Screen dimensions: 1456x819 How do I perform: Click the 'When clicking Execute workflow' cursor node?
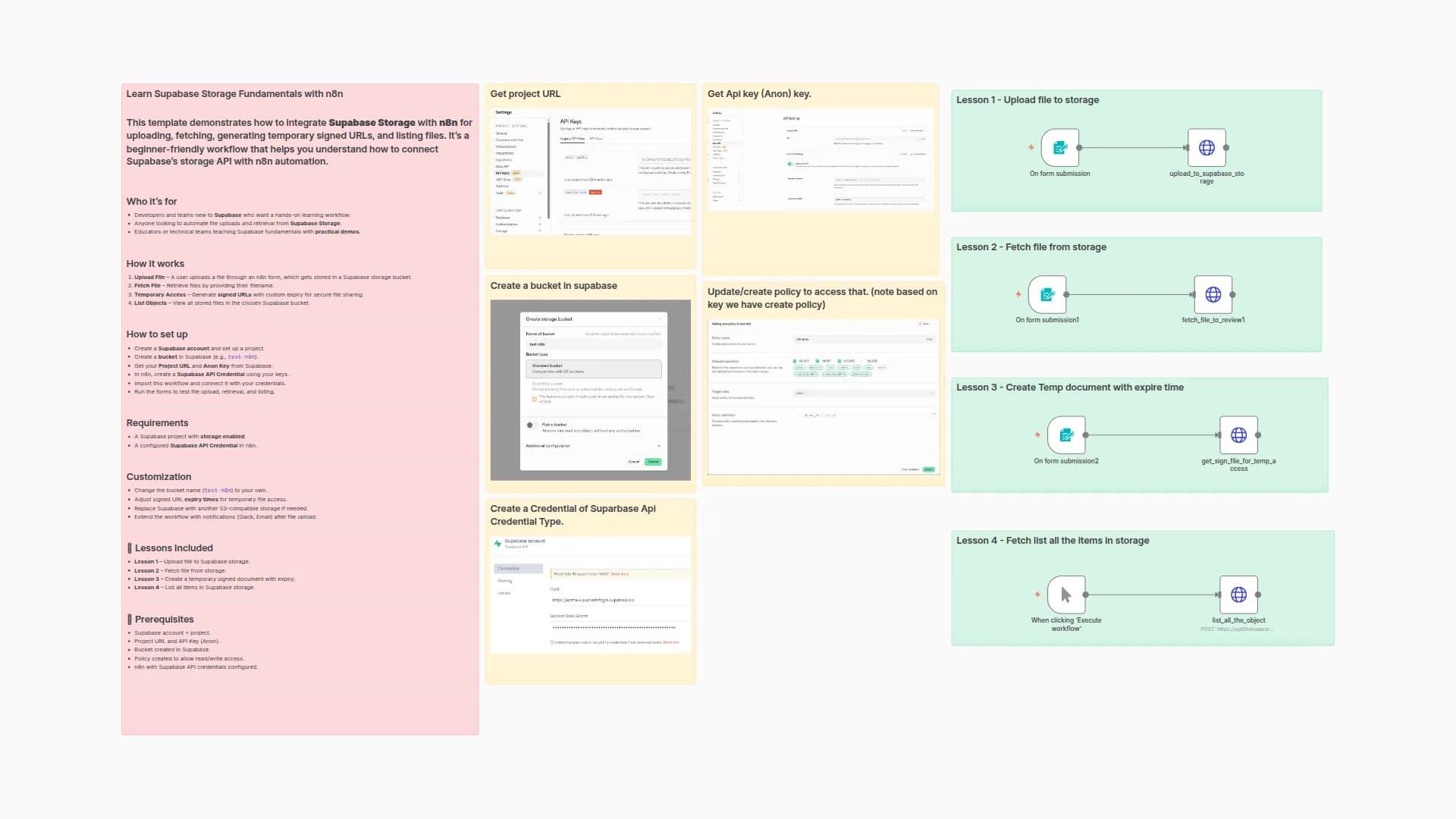click(1066, 595)
